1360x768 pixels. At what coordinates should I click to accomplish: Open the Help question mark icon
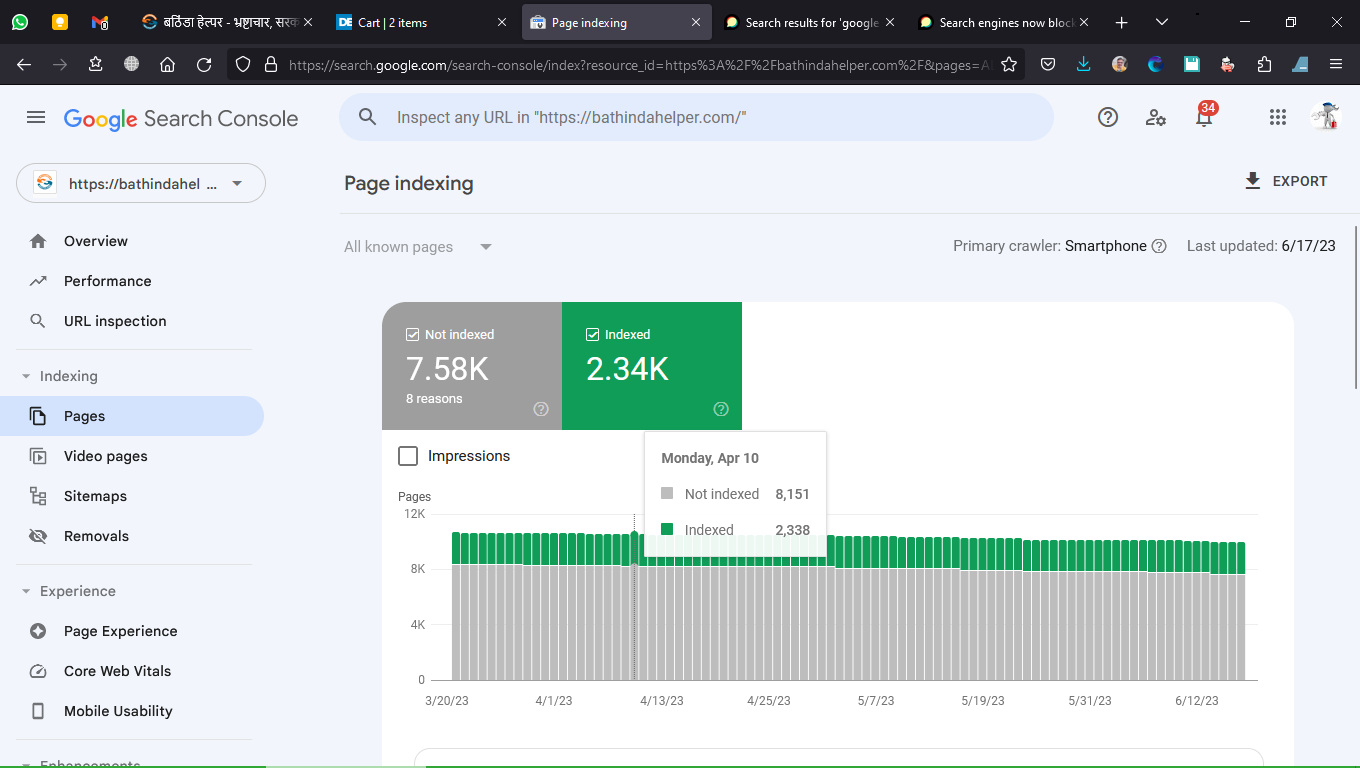[x=1108, y=117]
